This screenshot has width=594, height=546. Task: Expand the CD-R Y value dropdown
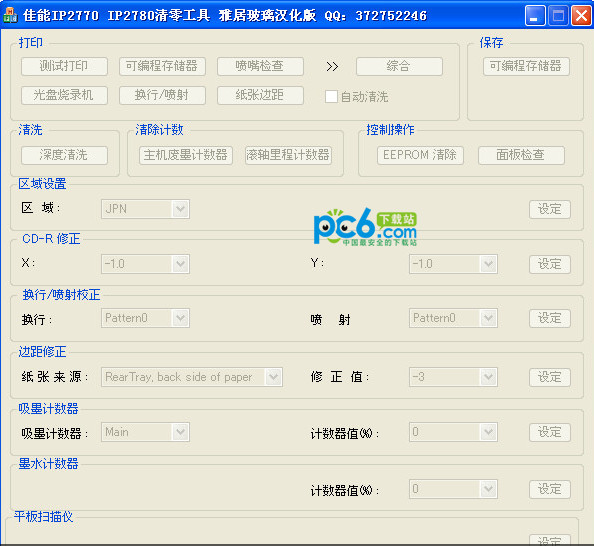(x=453, y=264)
